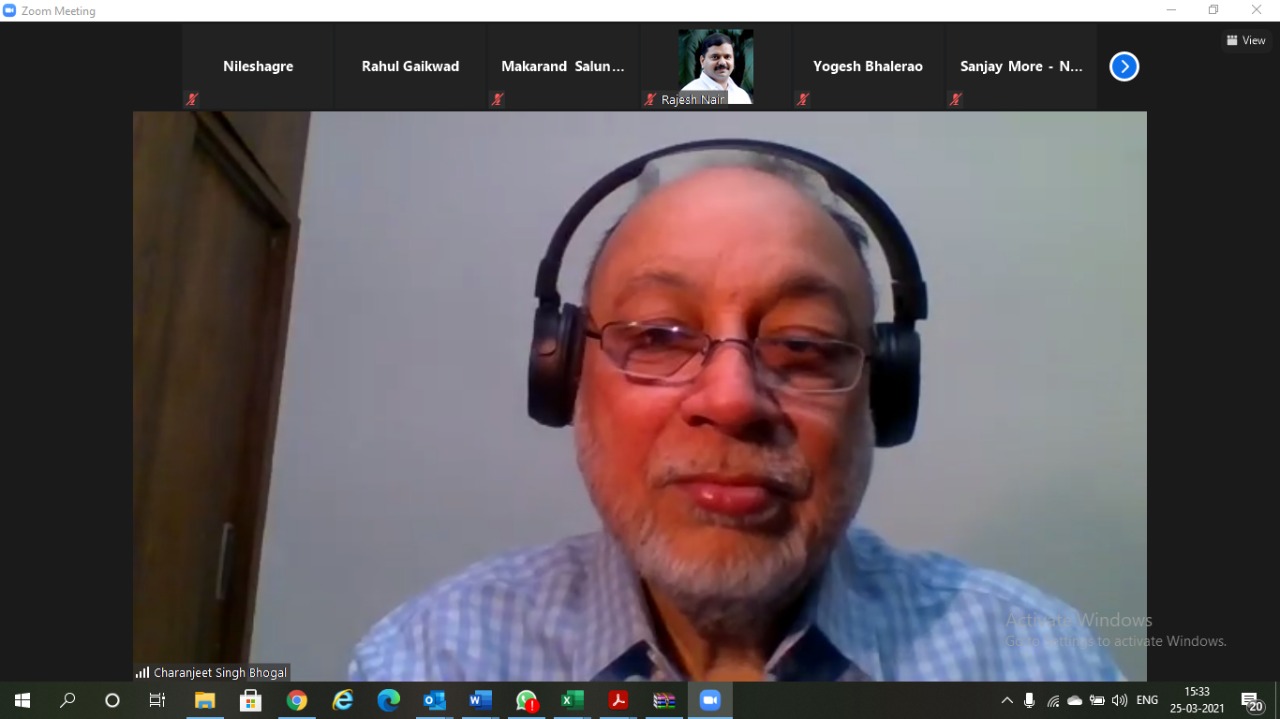
Task: Open the Windows notification center
Action: pos(1252,701)
